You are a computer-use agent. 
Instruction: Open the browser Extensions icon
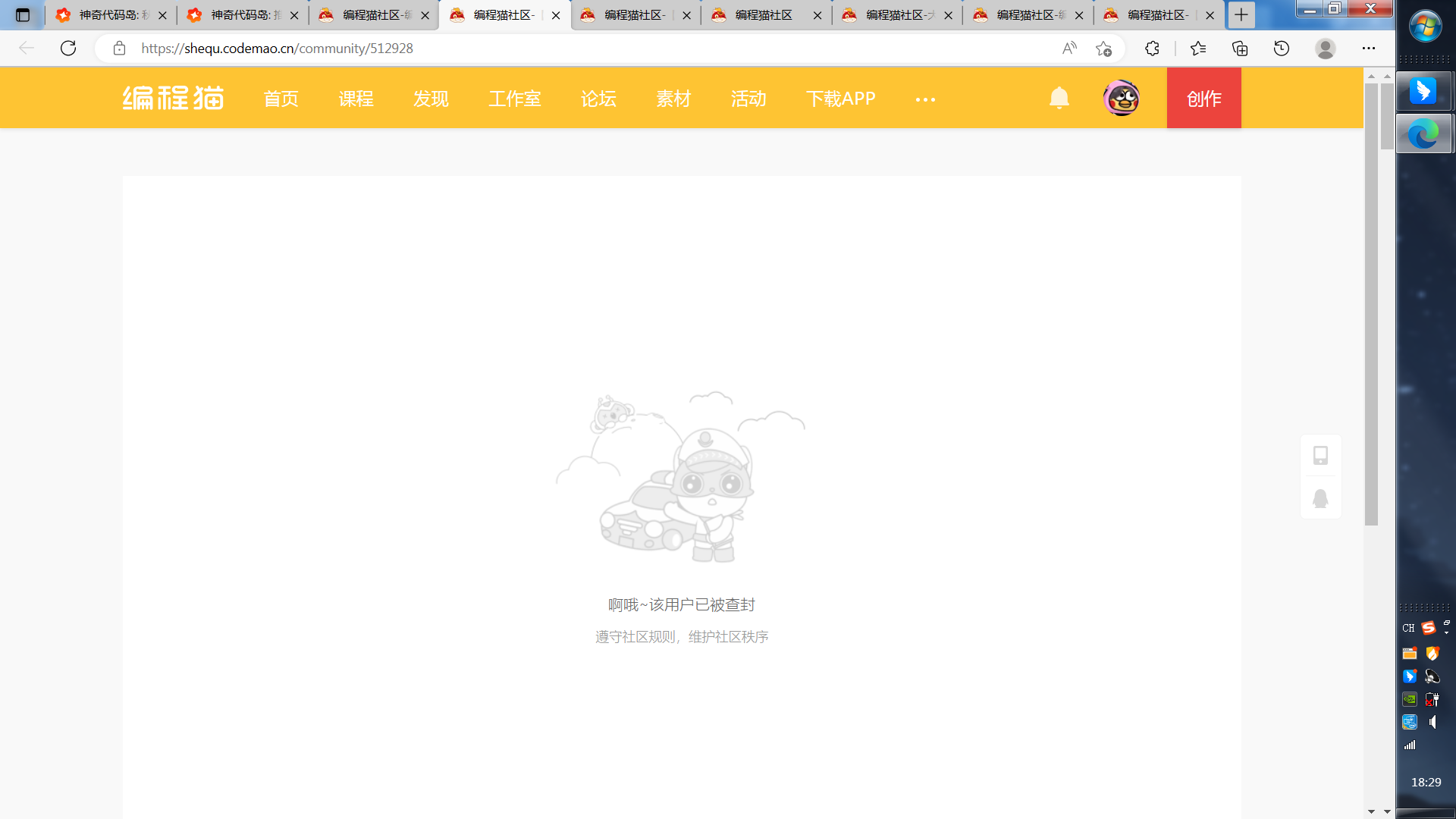click(x=1152, y=49)
